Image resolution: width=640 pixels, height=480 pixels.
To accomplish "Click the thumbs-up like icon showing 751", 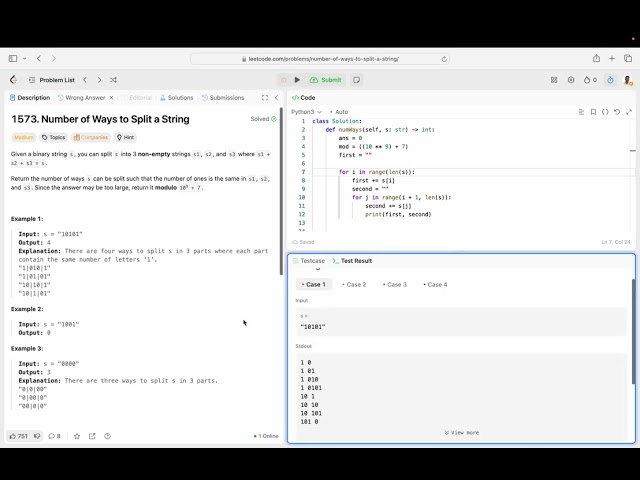I will tap(18, 436).
